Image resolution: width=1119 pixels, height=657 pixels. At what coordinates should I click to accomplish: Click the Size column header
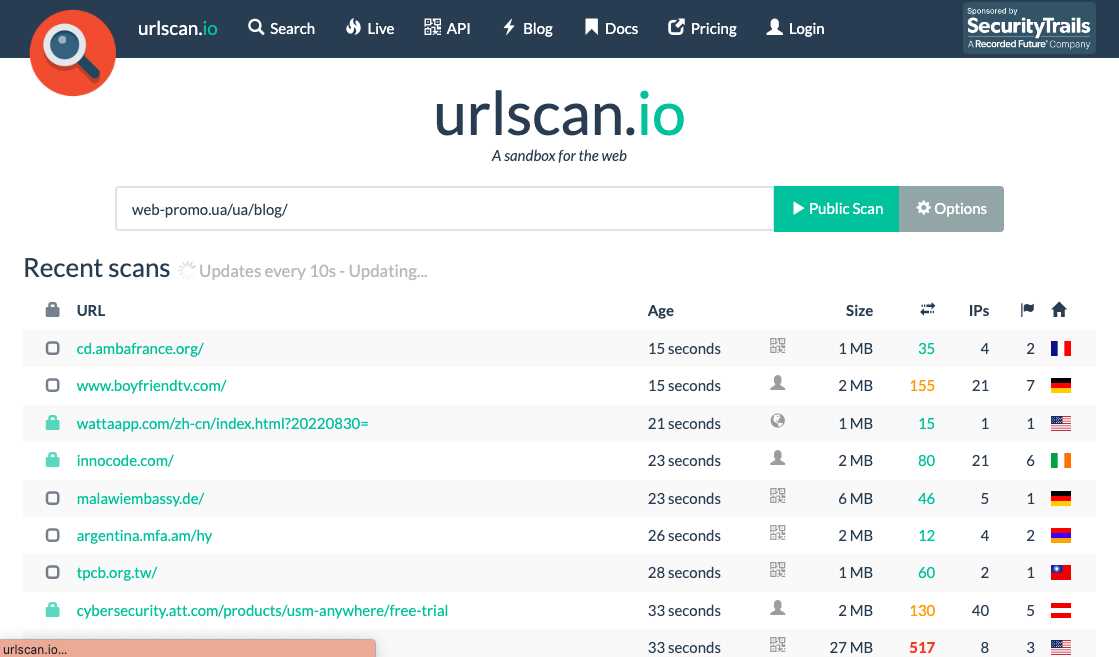[859, 310]
